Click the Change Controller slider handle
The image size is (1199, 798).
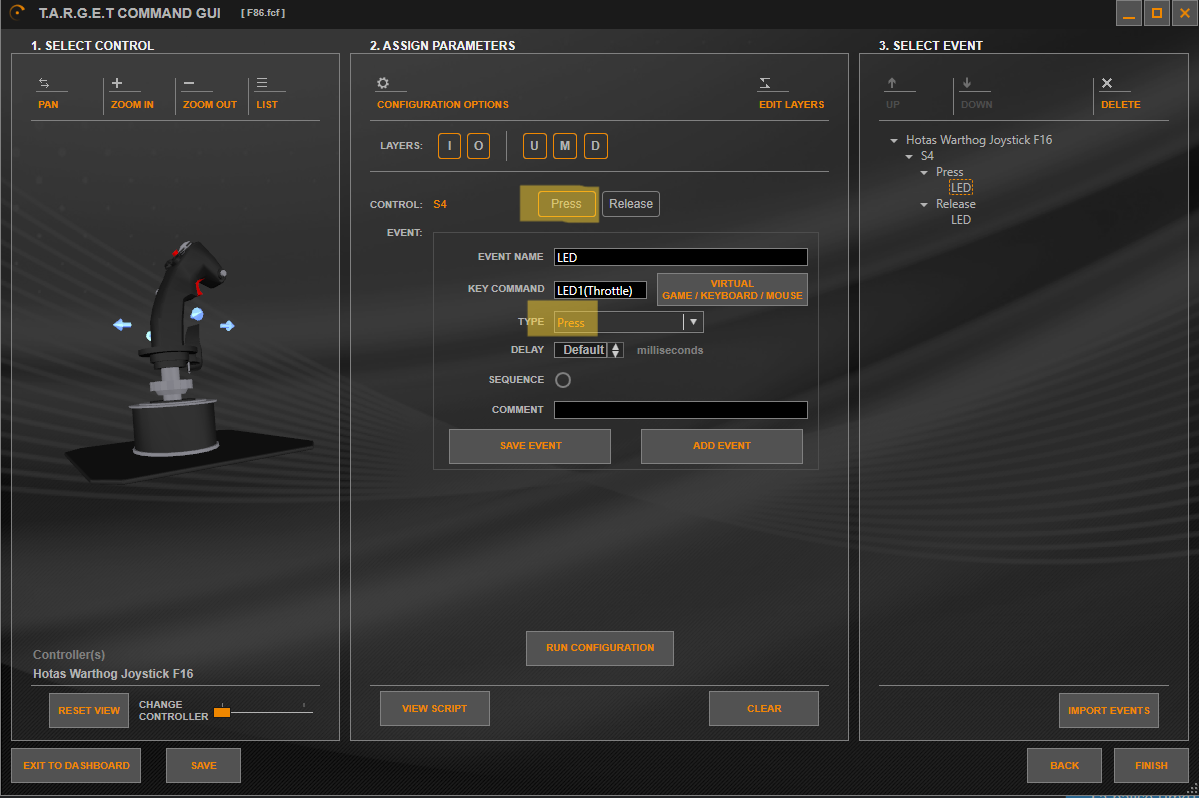222,712
